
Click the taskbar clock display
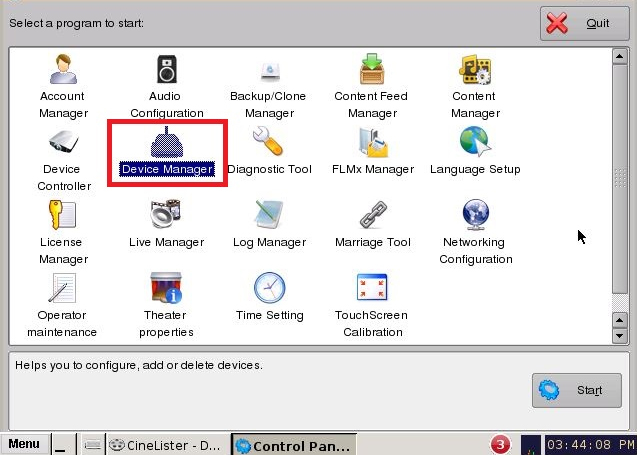(x=591, y=445)
